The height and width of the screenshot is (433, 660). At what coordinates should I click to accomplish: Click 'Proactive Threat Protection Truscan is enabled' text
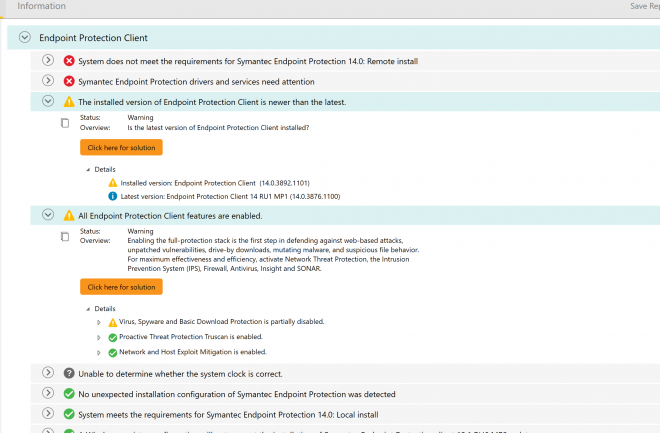click(191, 337)
